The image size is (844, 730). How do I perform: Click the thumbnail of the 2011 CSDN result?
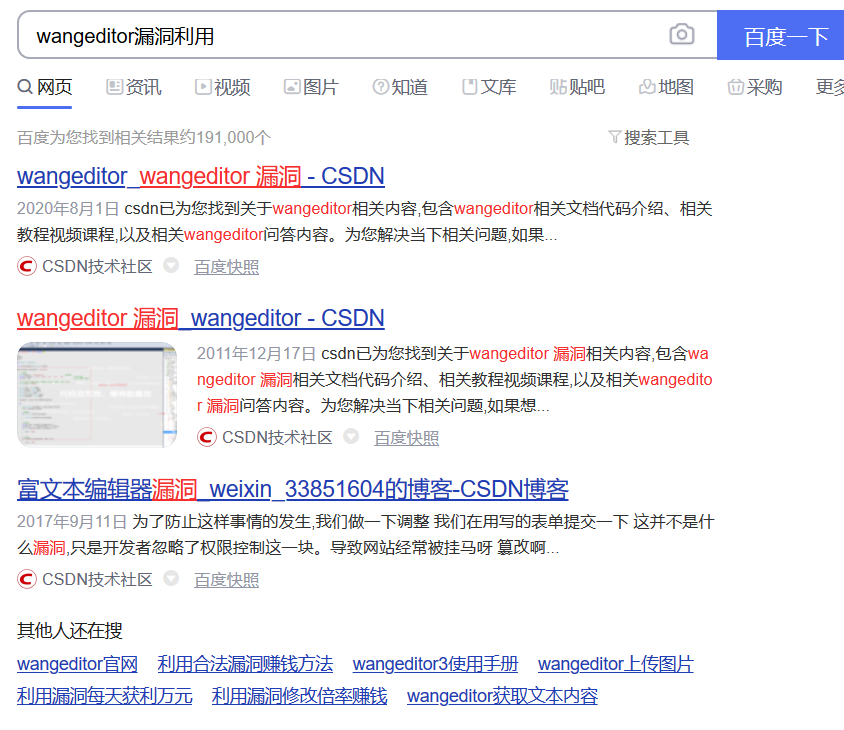[x=97, y=395]
